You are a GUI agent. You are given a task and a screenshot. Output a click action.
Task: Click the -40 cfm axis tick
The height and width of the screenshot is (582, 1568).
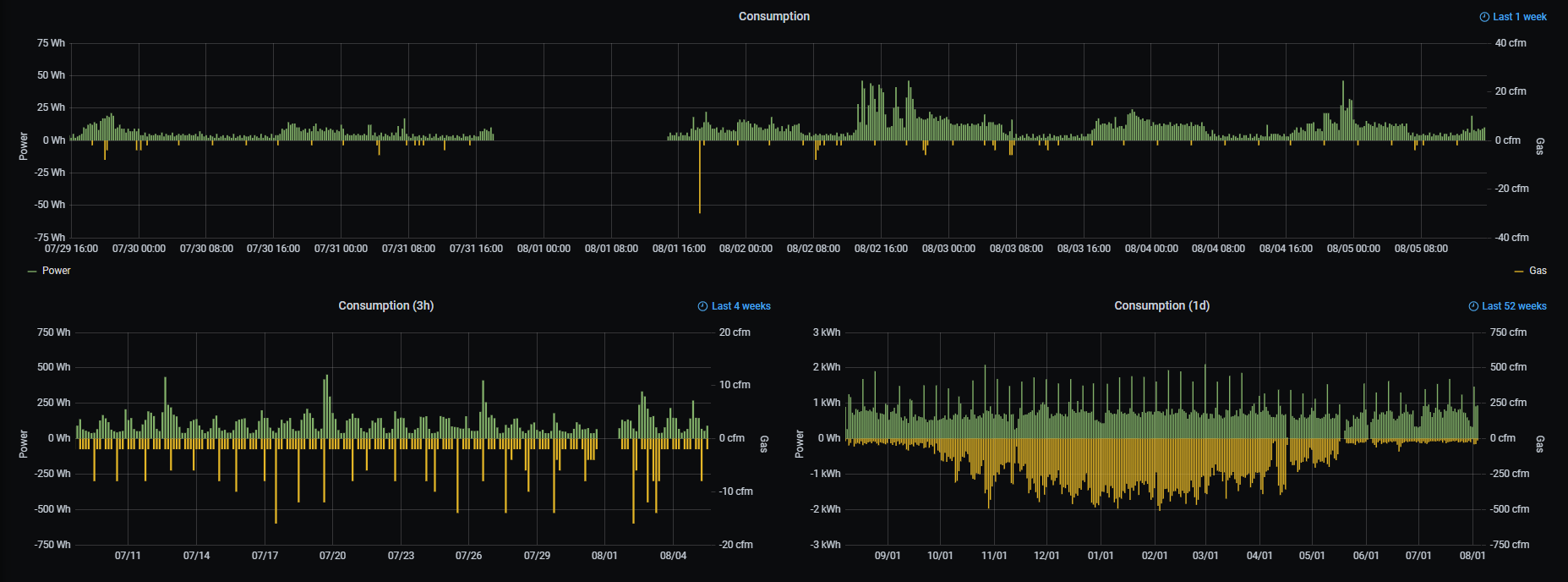click(1511, 238)
